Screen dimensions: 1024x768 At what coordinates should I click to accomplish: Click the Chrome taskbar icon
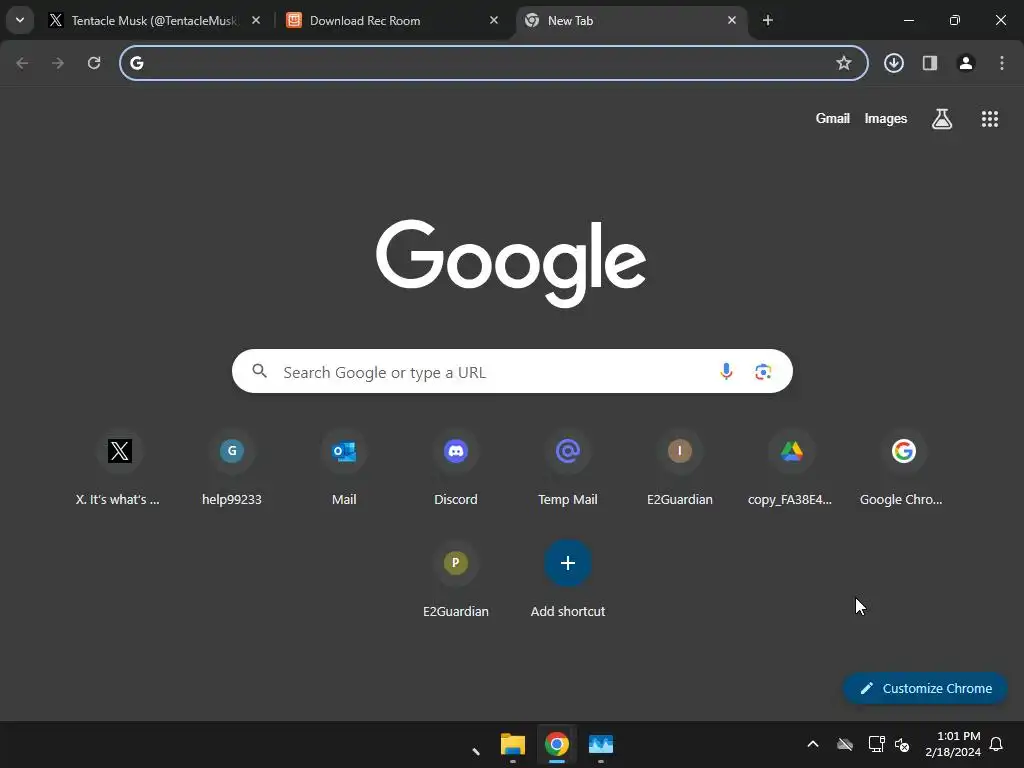pos(557,744)
